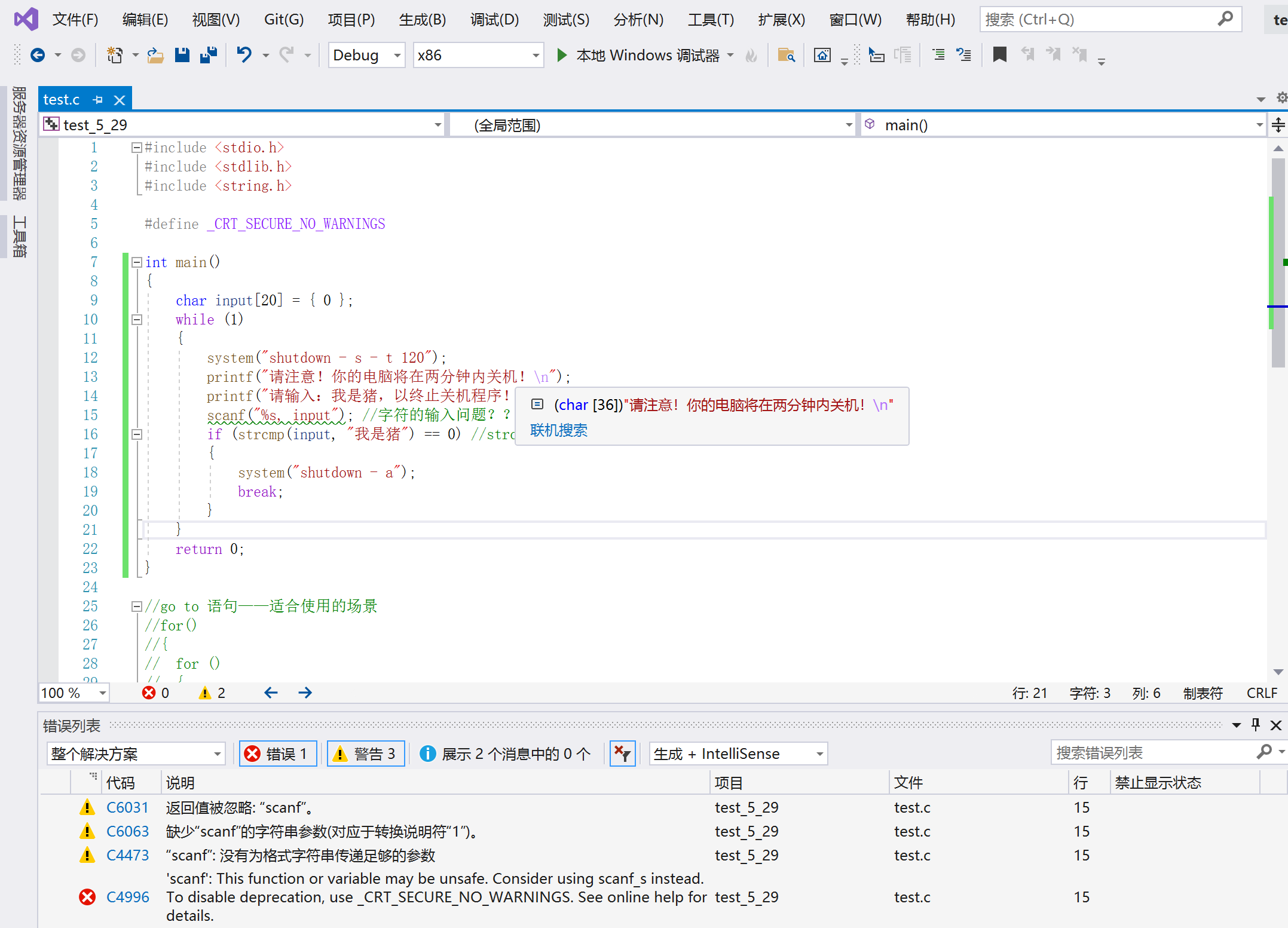Start the local Windows debugger
Screen dimensions: 1288x928
coord(562,55)
